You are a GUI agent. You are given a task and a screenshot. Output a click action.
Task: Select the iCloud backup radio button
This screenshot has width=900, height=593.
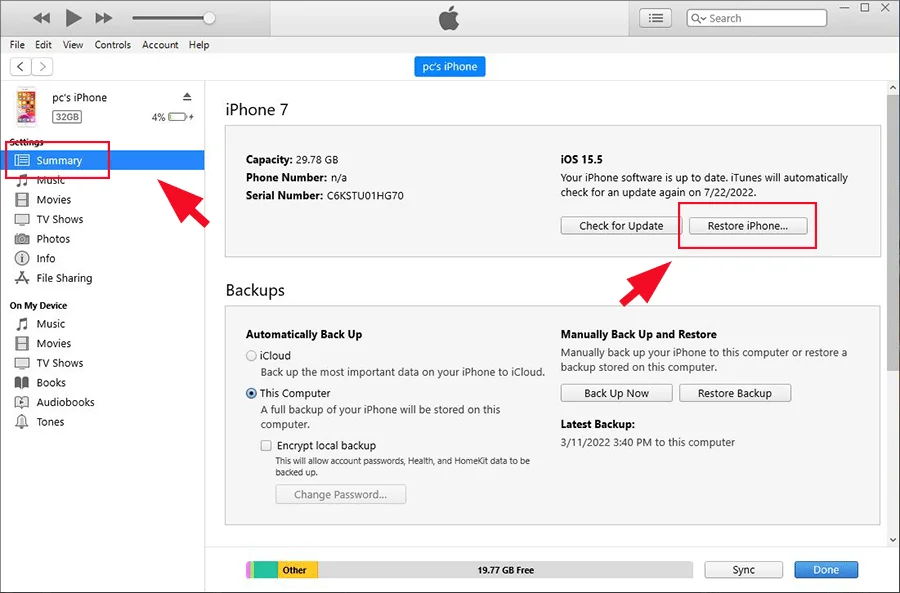coord(251,355)
